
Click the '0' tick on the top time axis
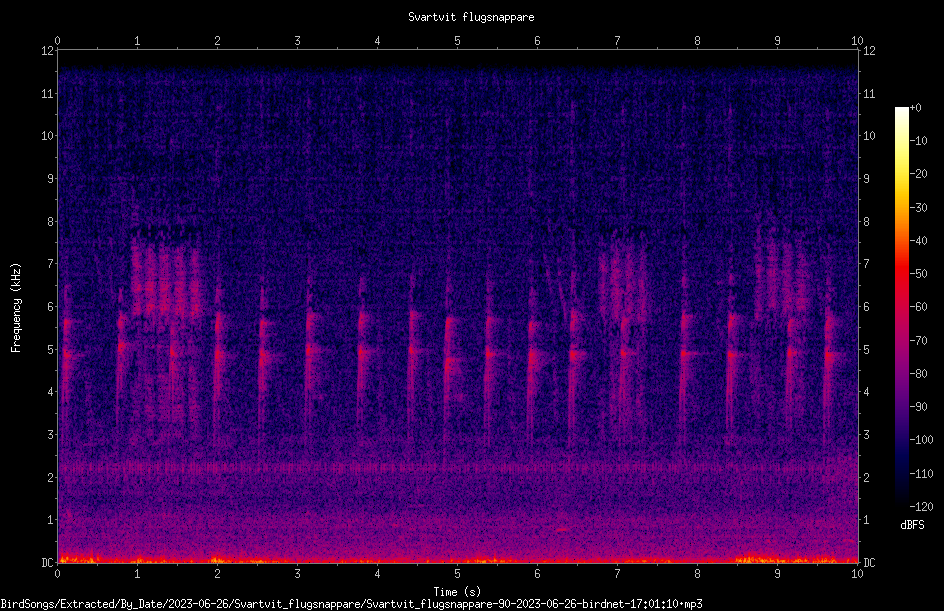click(58, 41)
